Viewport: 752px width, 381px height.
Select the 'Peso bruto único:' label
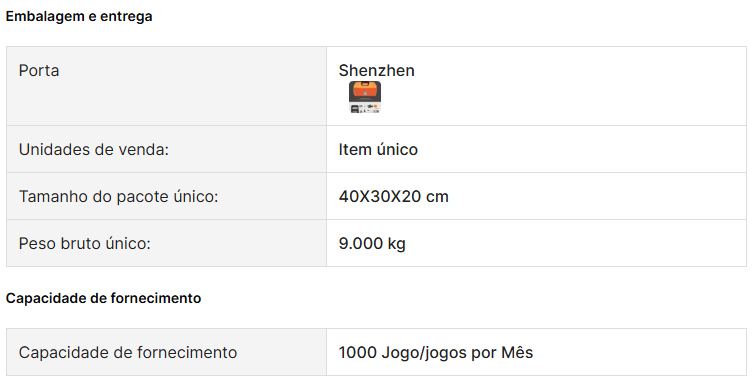(85, 244)
